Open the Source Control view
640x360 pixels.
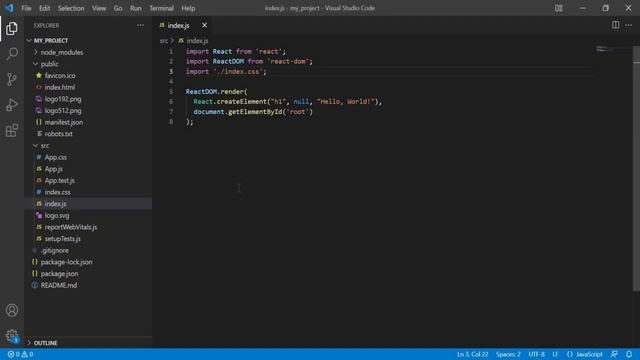(12, 79)
